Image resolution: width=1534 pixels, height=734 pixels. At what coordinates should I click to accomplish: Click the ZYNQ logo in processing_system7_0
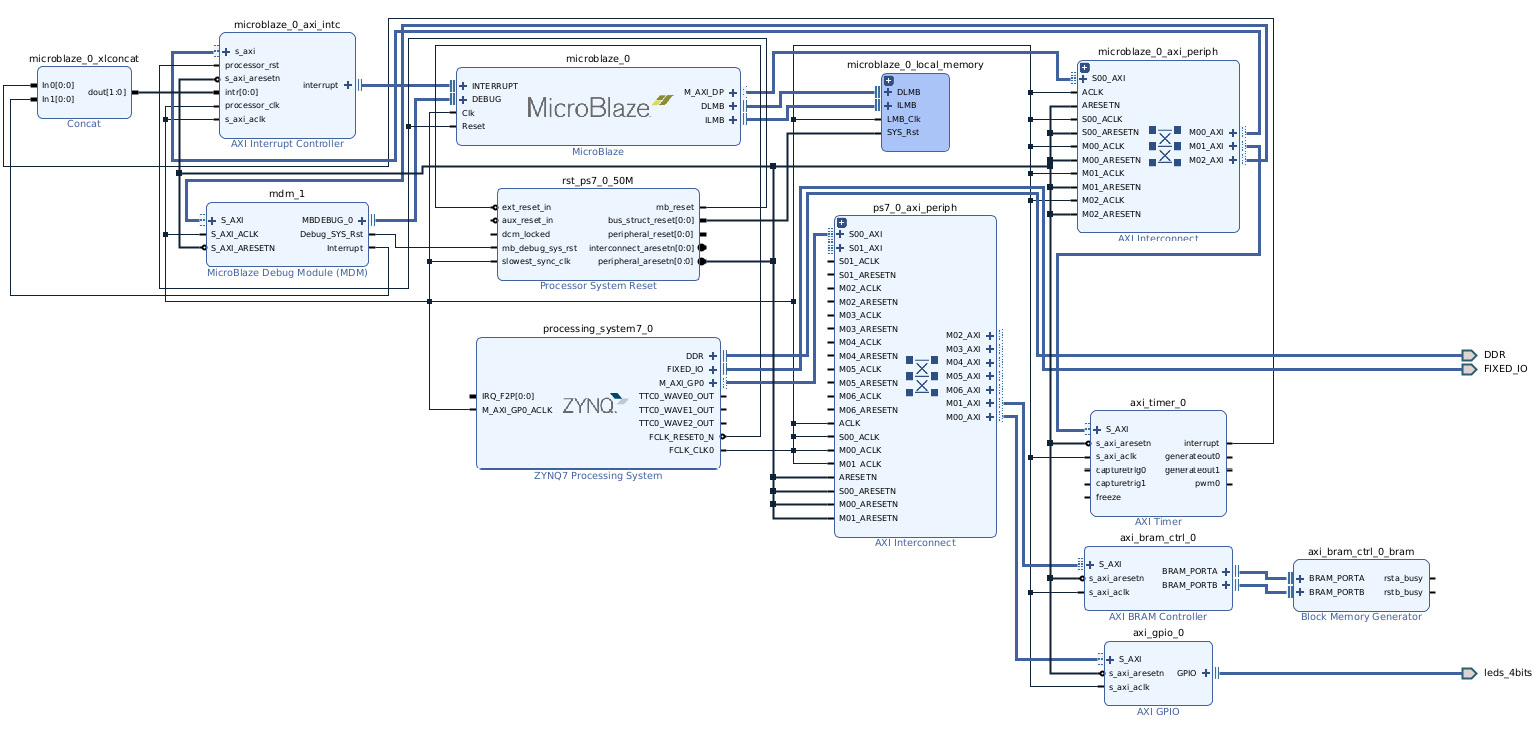point(596,405)
